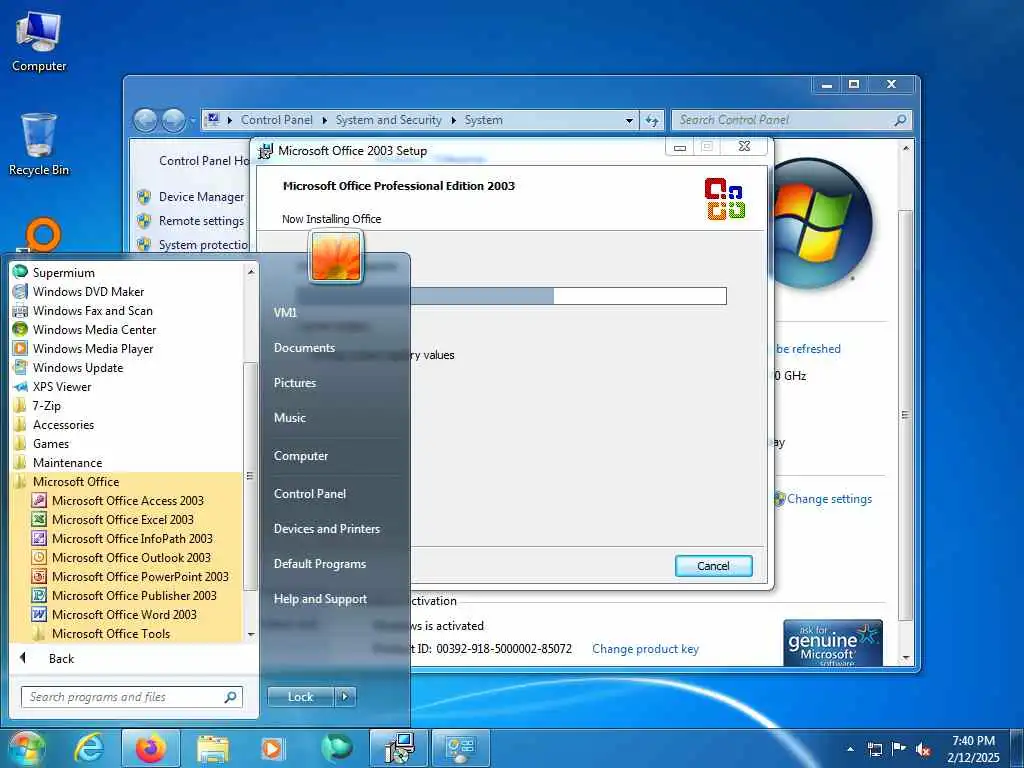This screenshot has height=768, width=1024.
Task: Launch Microsoft Office Access 2003
Action: pyautogui.click(x=127, y=500)
